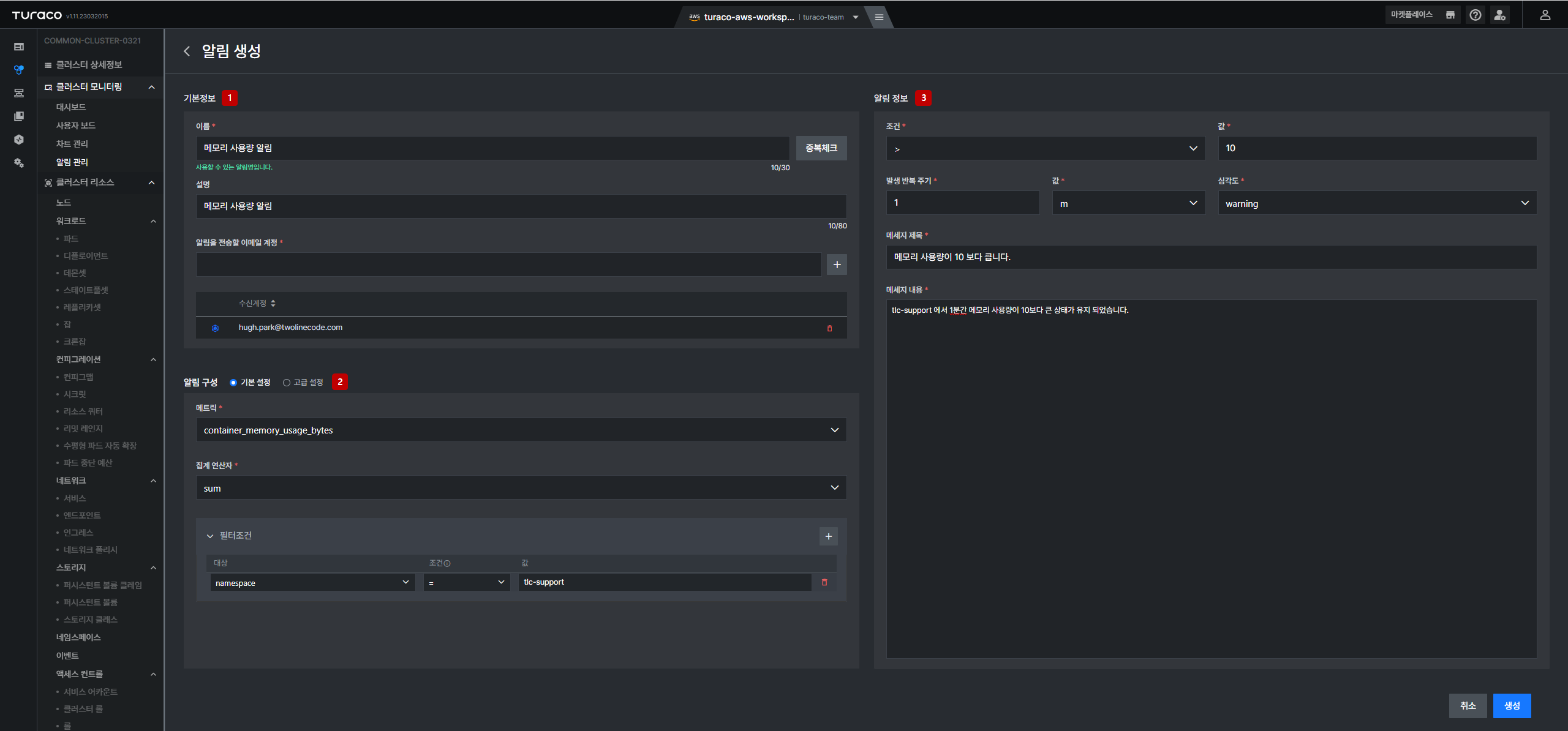Open the 심각도 warning dropdown
The height and width of the screenshot is (731, 1568).
tap(1377, 203)
